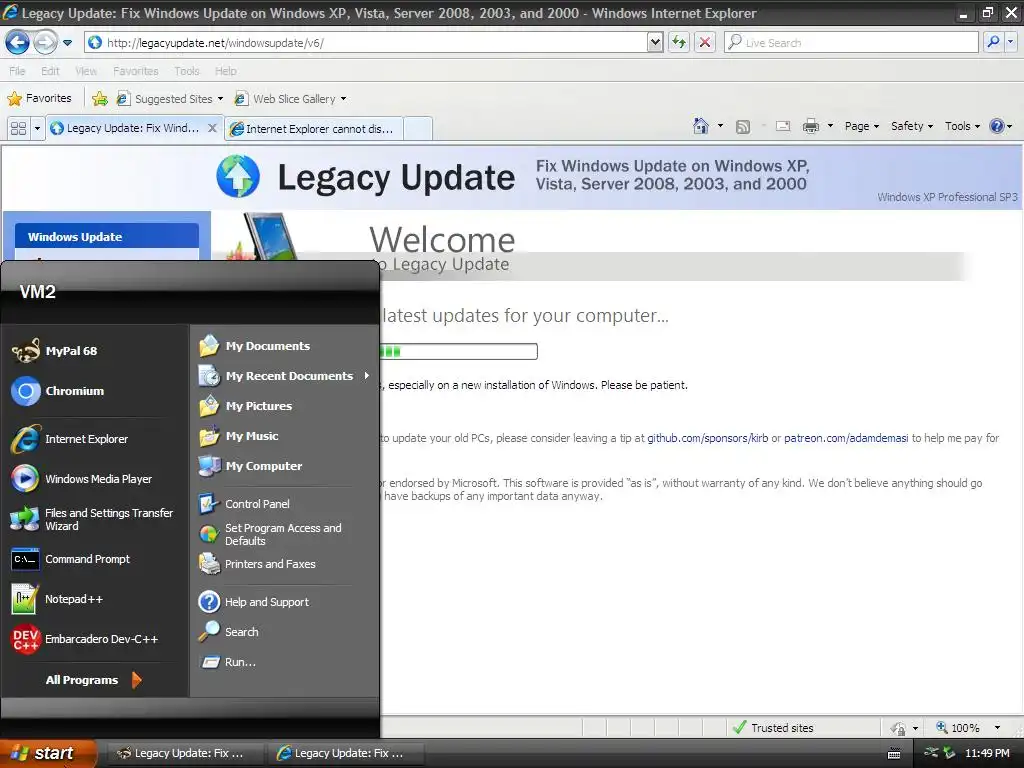The height and width of the screenshot is (768, 1024).
Task: Click the Favorites button
Action: click(x=39, y=99)
